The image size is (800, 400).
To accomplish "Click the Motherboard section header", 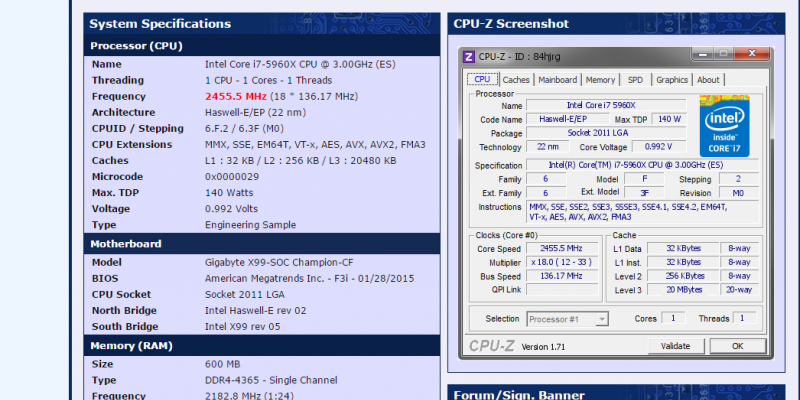I will click(262, 244).
